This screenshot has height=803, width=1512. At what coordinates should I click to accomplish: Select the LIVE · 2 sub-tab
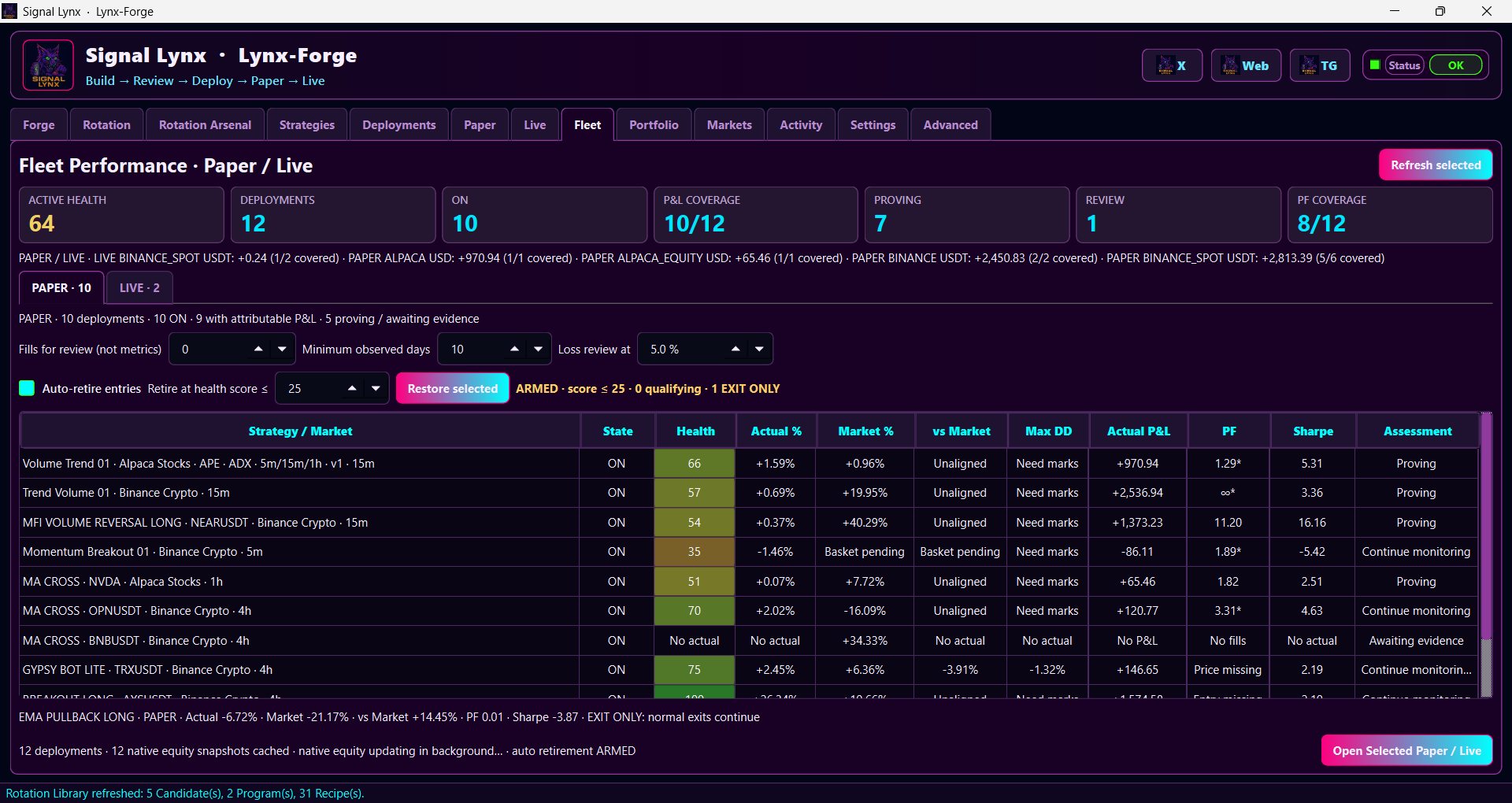(139, 287)
